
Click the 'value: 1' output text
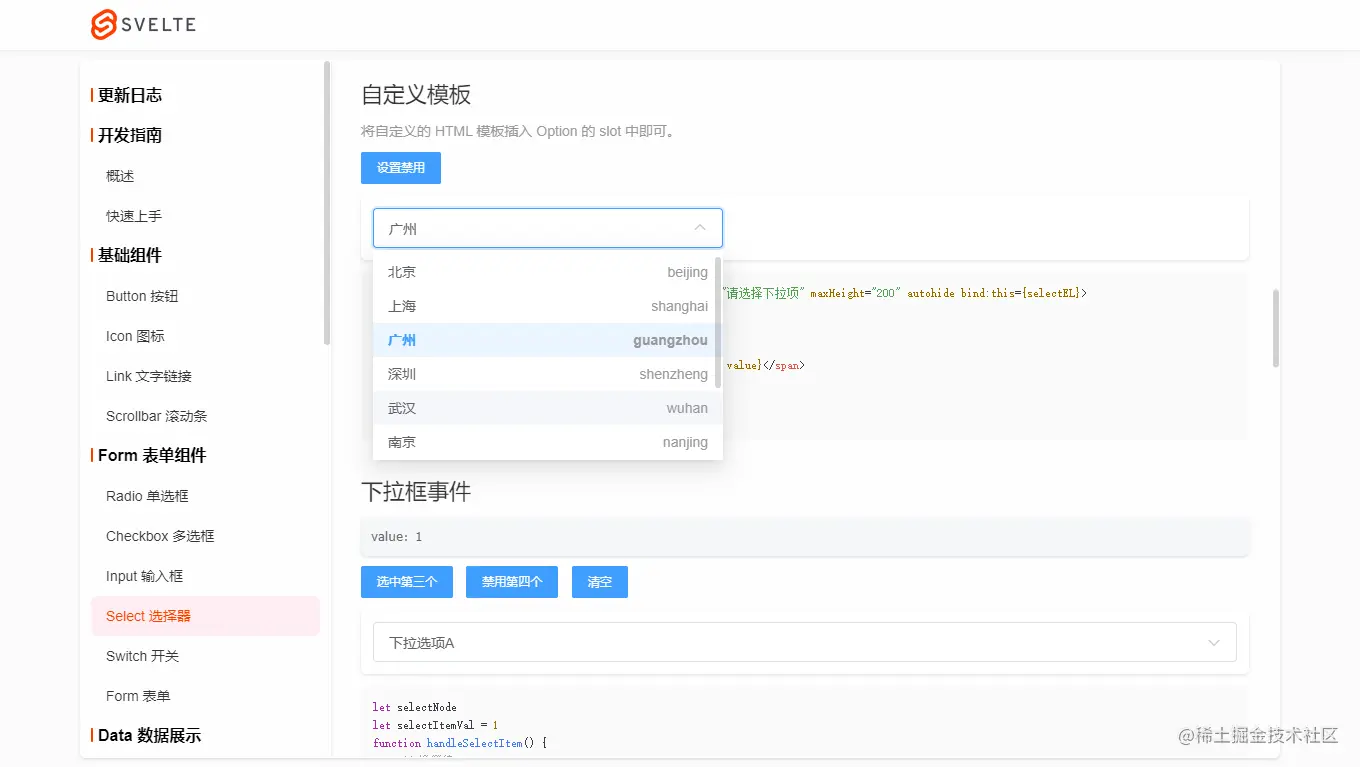click(397, 537)
